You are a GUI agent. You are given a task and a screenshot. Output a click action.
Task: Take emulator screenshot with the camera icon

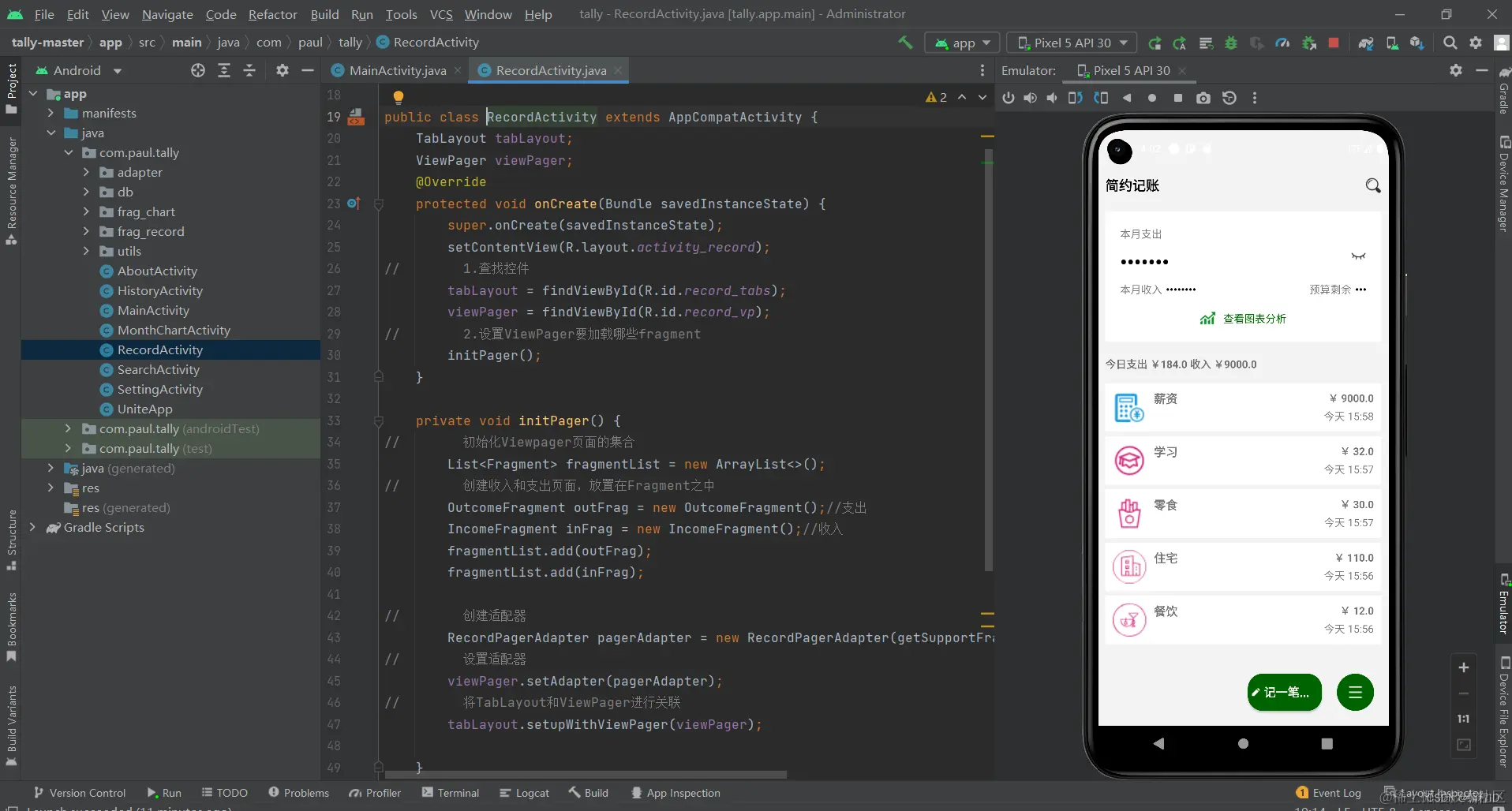click(x=1203, y=98)
